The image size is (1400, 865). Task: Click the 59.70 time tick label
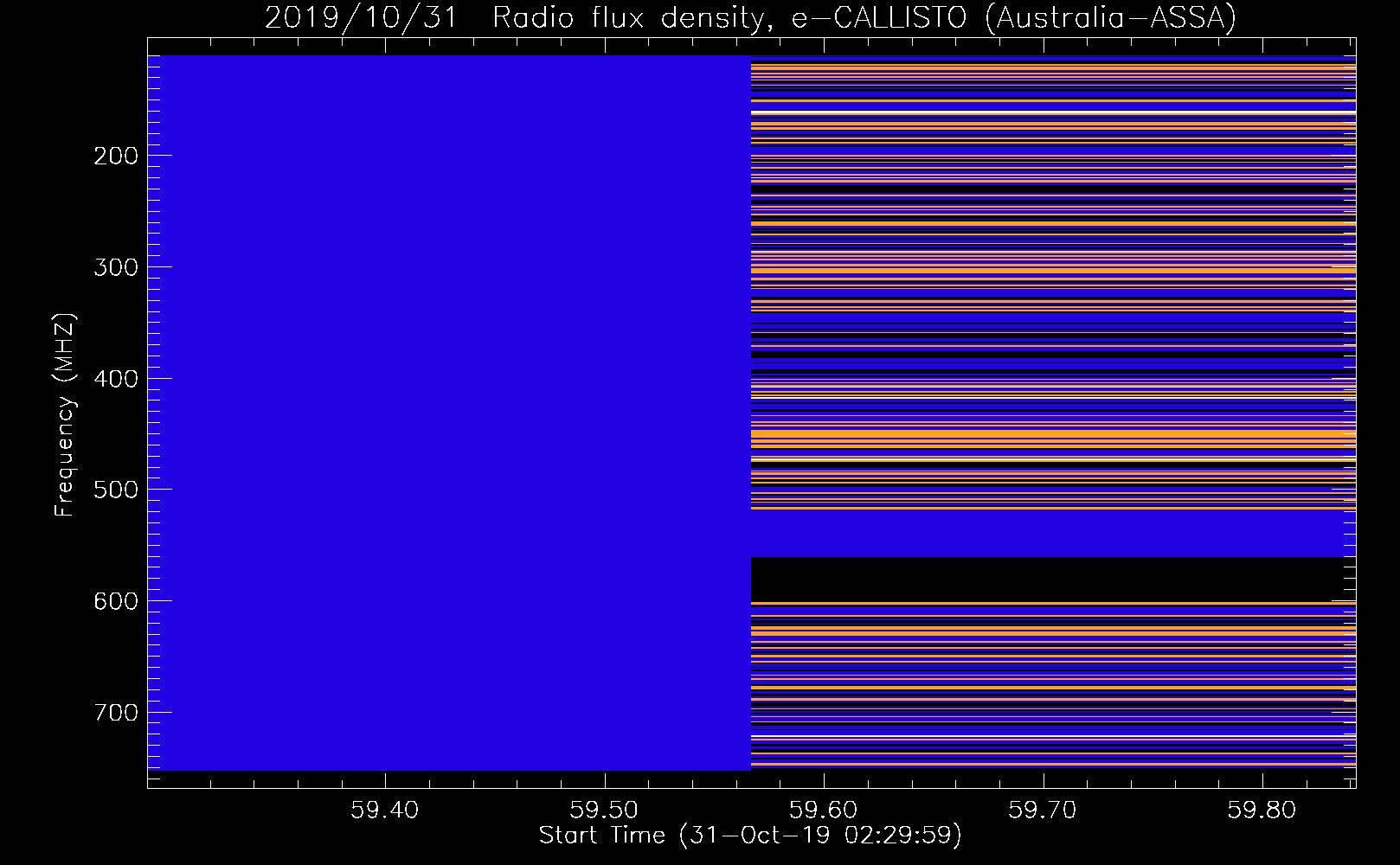click(1044, 811)
